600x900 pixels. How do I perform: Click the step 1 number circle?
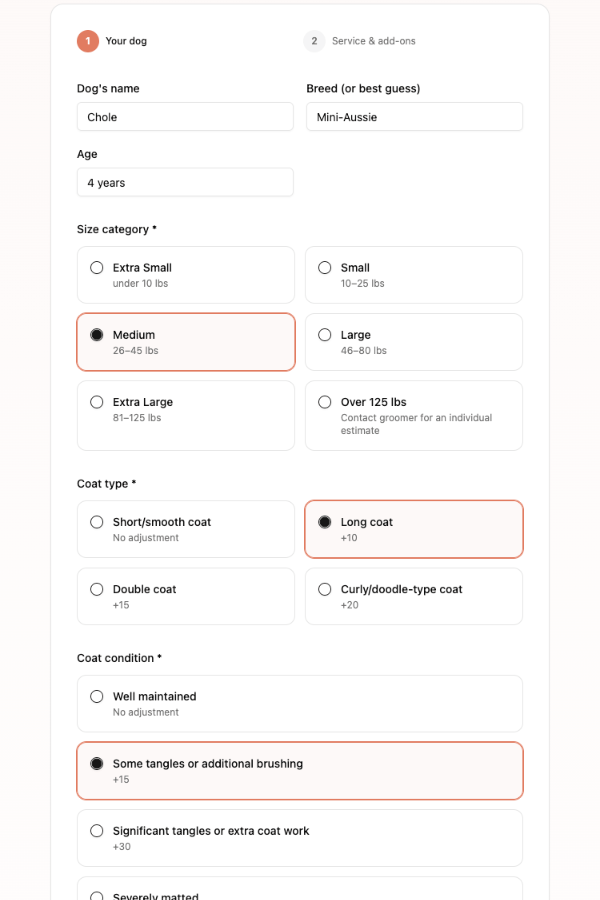coord(88,41)
